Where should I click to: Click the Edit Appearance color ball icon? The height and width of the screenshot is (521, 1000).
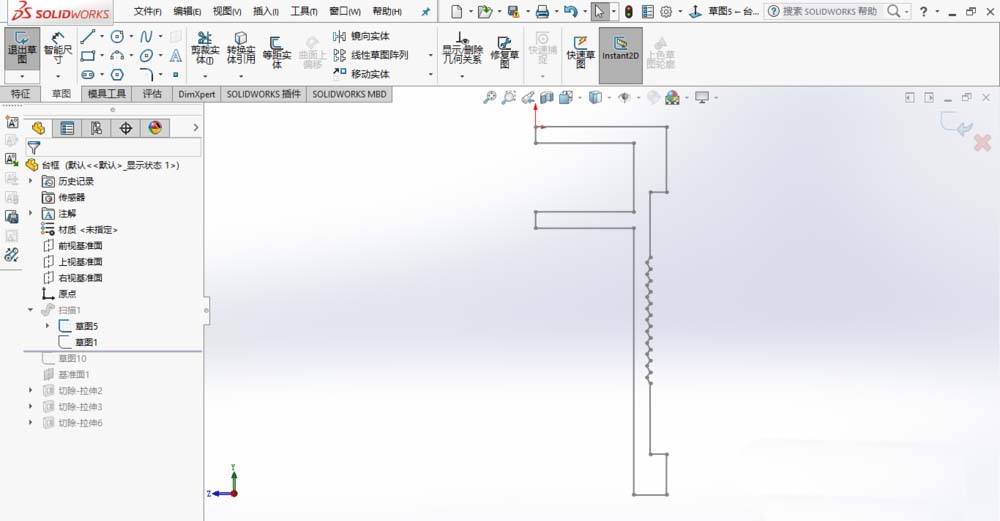click(672, 98)
